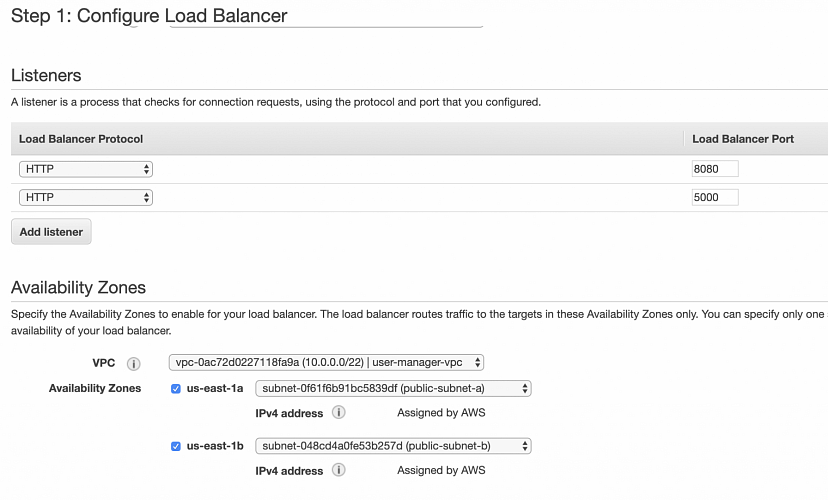Uncheck the us-east-1b availability zone

(x=176, y=446)
